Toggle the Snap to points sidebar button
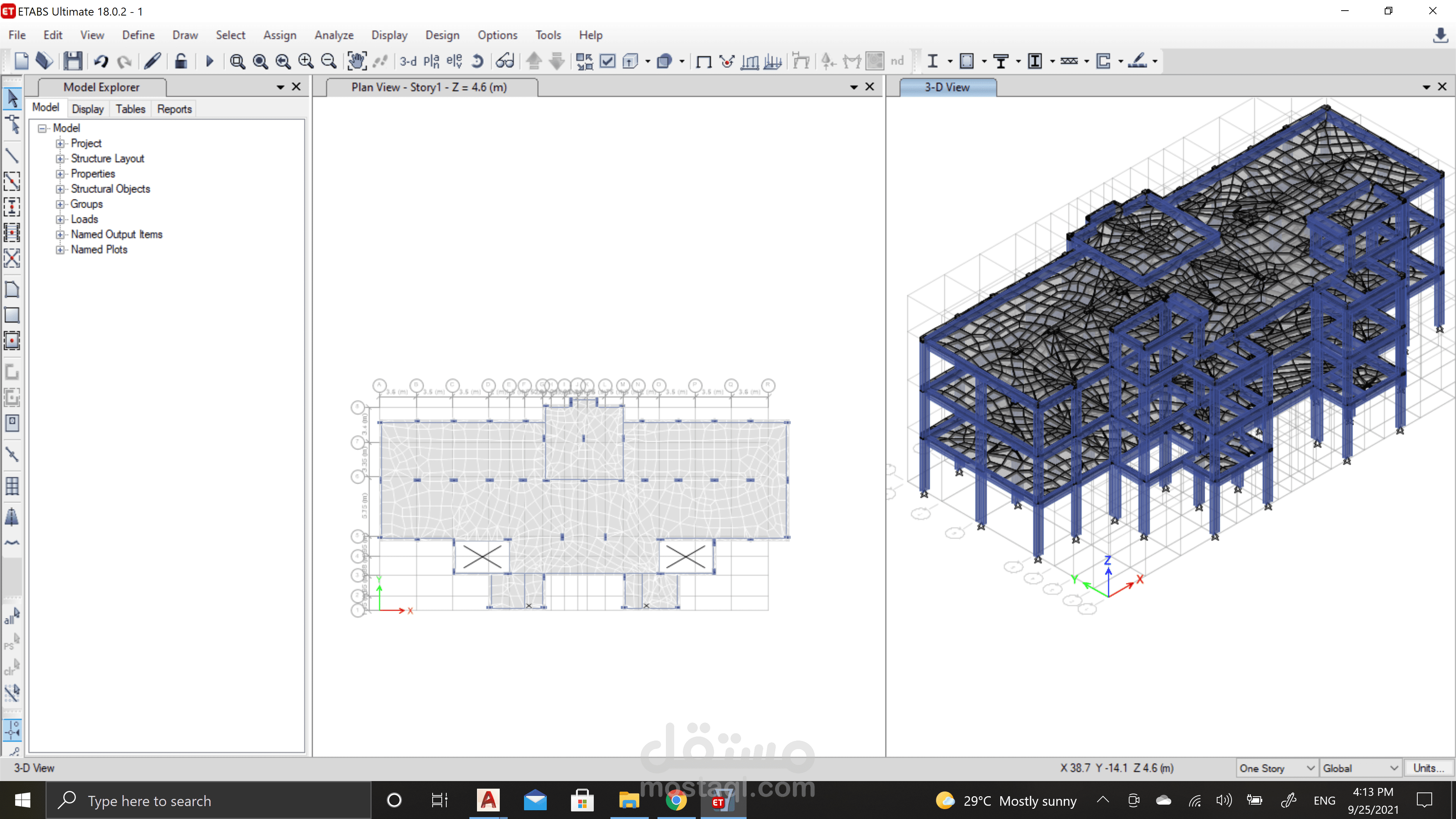Image resolution: width=1456 pixels, height=819 pixels. click(12, 730)
